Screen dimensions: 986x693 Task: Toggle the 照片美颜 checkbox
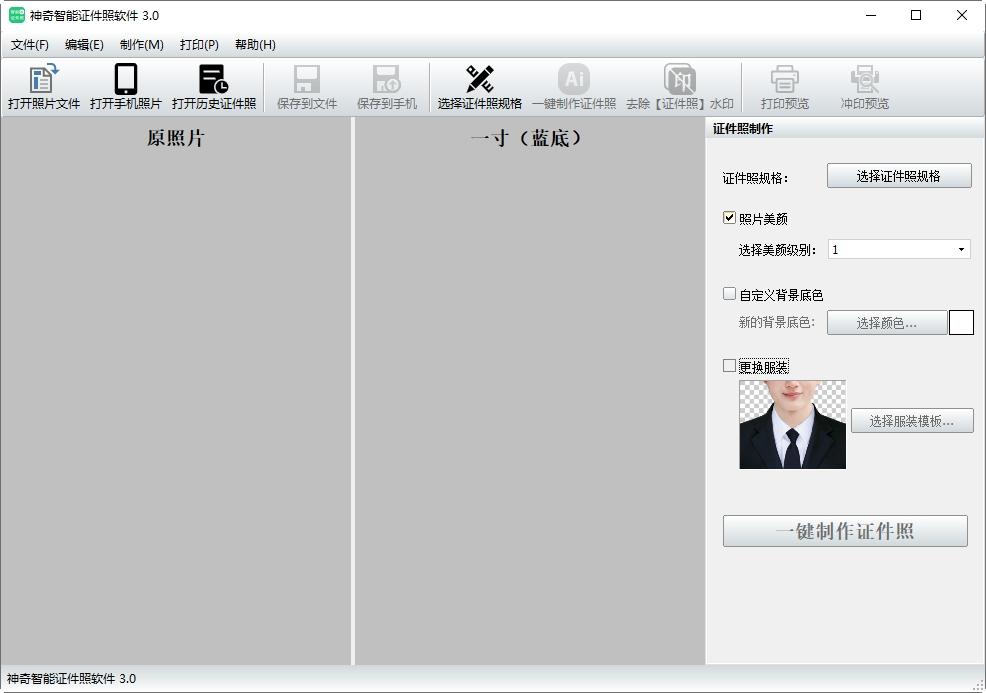[x=729, y=218]
